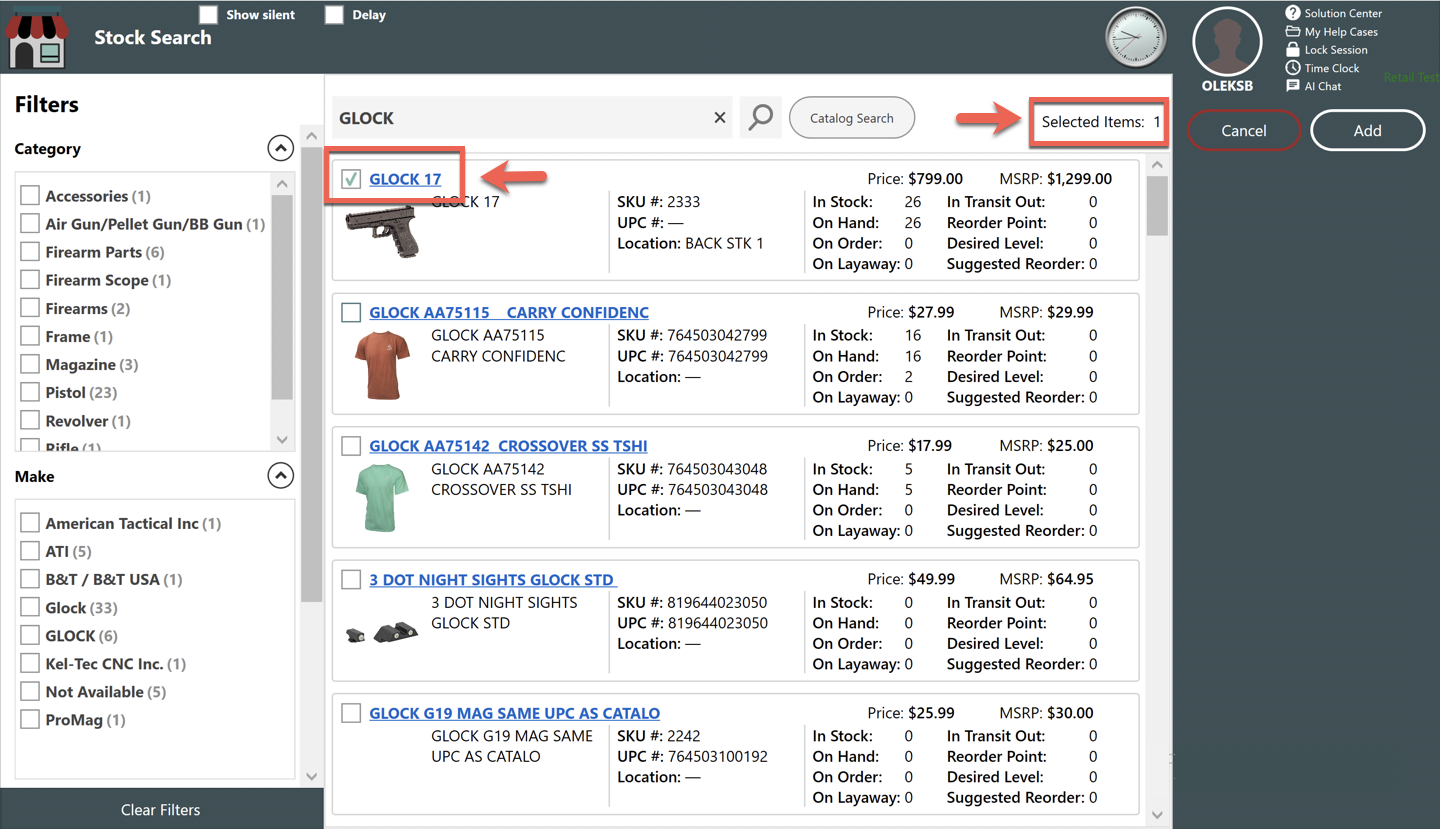Check the GLOCK AA75115 CARRY CONFIDENC item
Screen dimensions: 1440x829
351,313
